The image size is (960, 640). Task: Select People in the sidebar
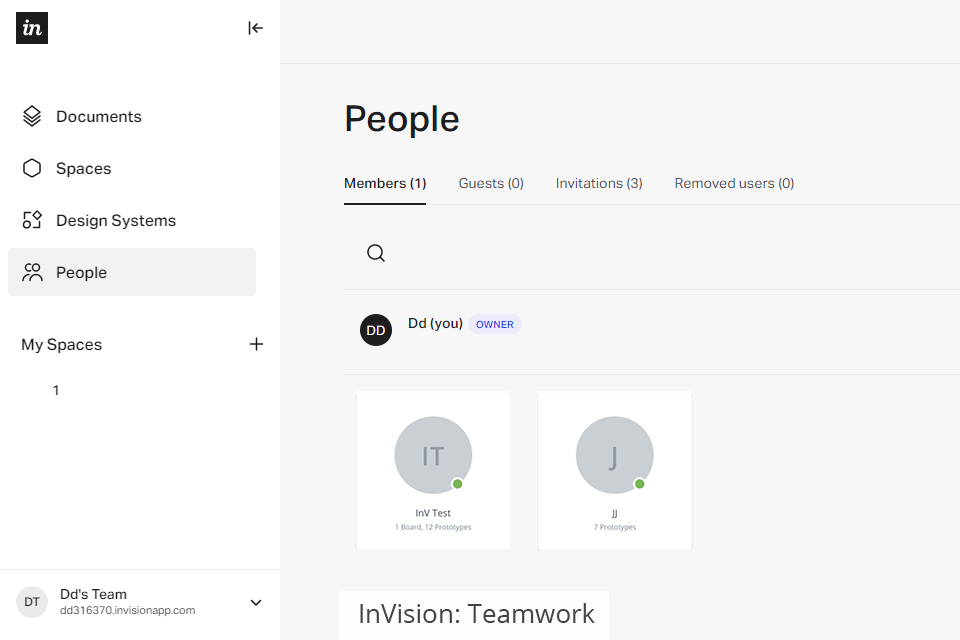pyautogui.click(x=132, y=272)
